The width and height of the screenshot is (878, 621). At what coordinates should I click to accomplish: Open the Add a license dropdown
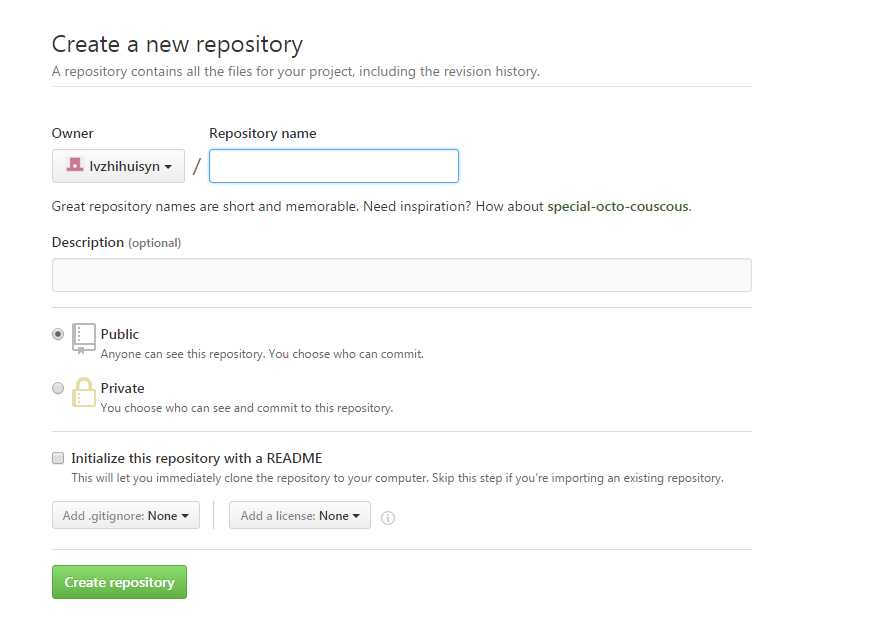point(300,515)
